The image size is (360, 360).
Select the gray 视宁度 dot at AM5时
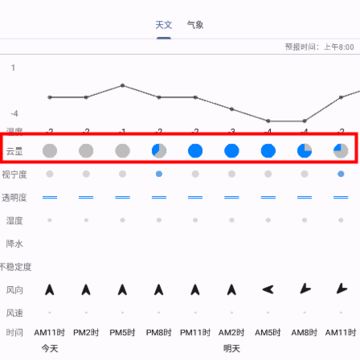(268, 174)
